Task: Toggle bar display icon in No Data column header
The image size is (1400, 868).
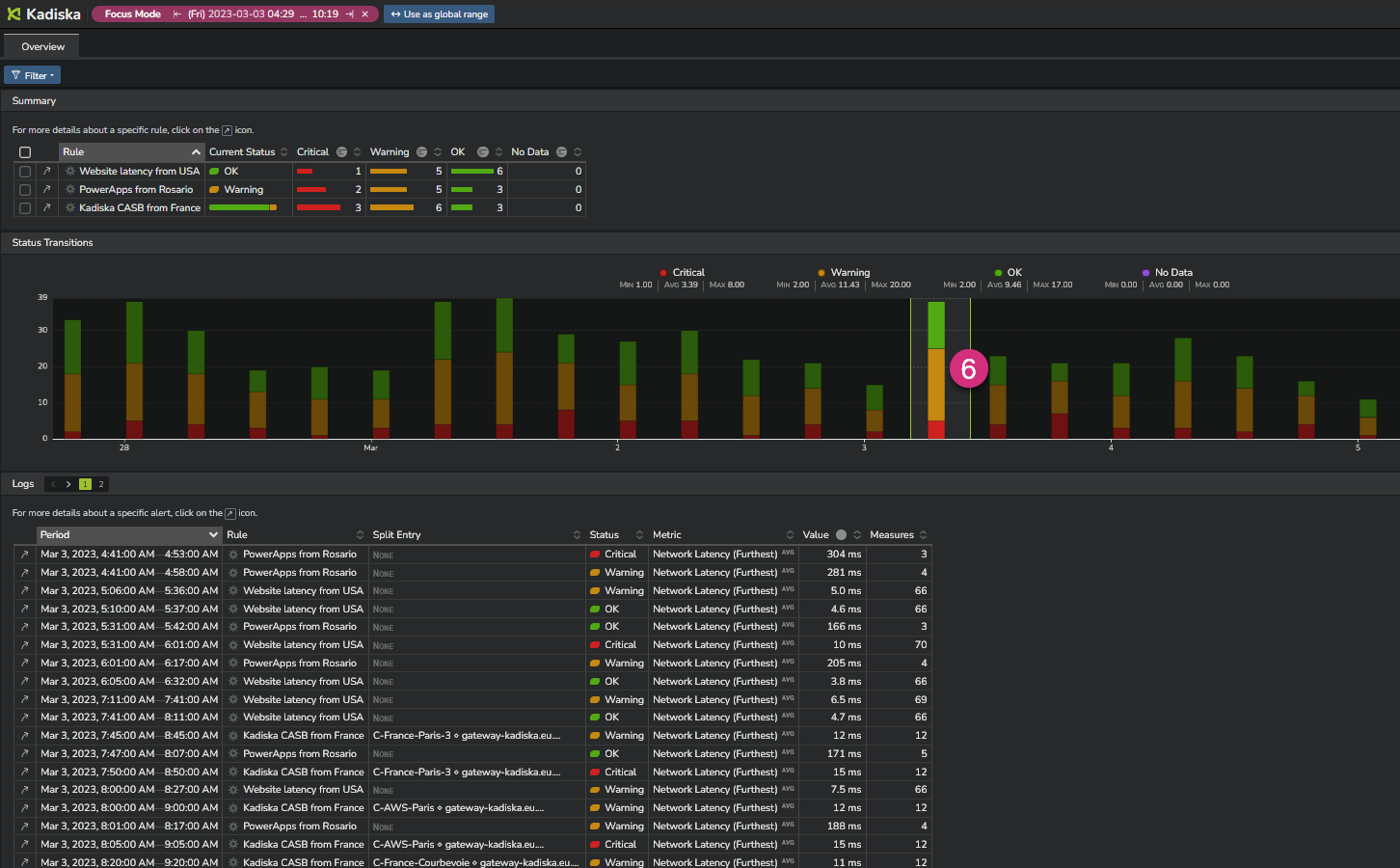Action: click(561, 152)
